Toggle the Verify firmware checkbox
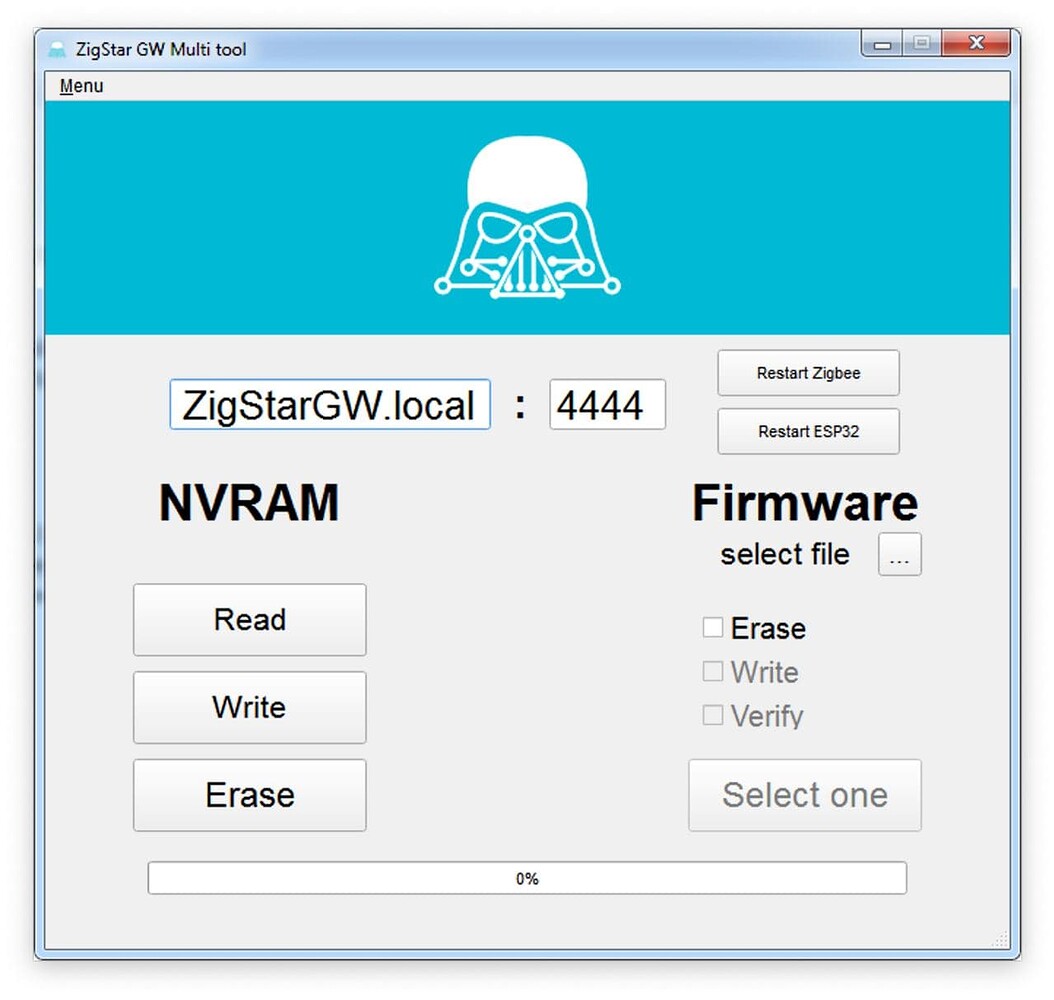1054x1000 pixels. [713, 715]
